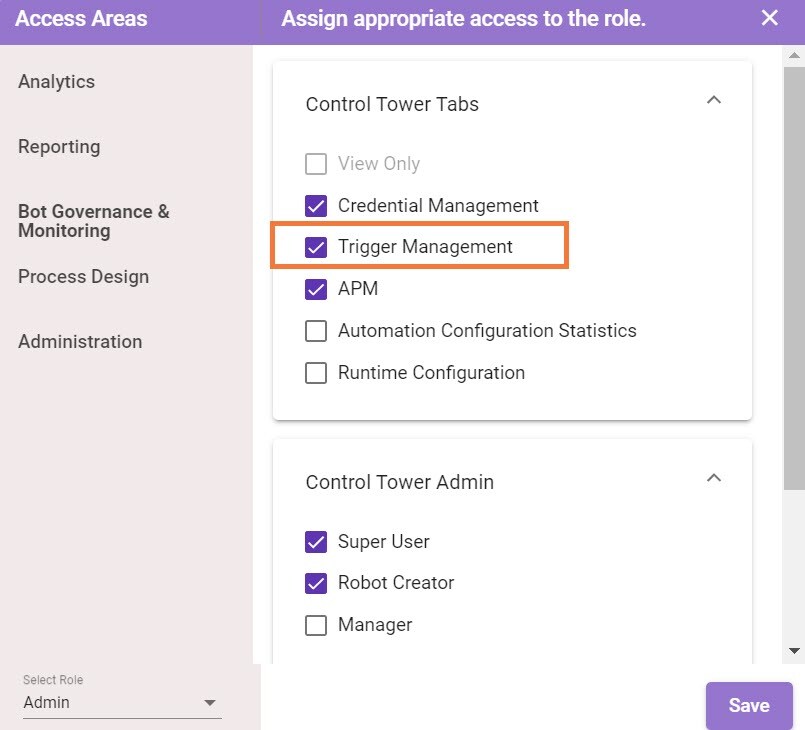Uncheck the Trigger Management checkbox

pyautogui.click(x=316, y=247)
